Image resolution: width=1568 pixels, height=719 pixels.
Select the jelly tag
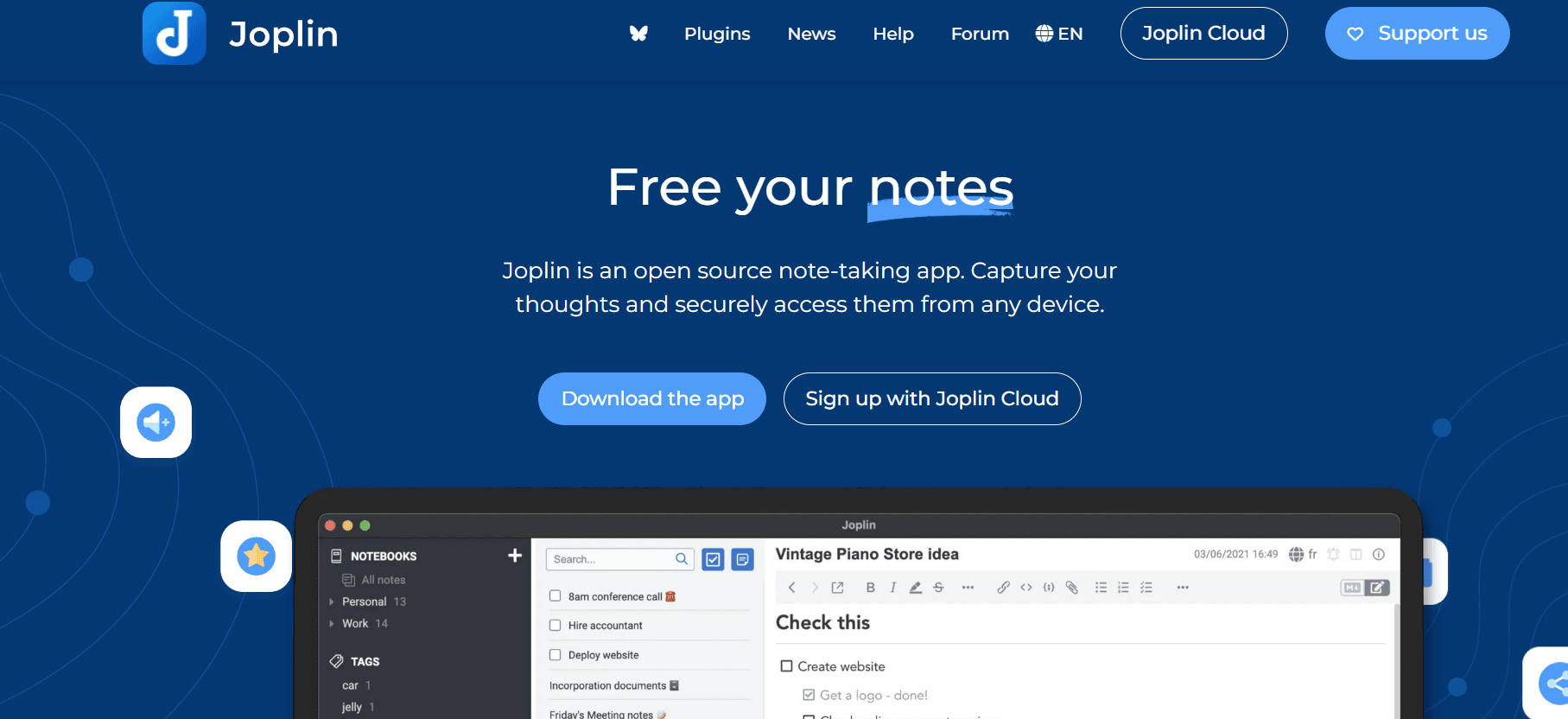pyautogui.click(x=352, y=707)
